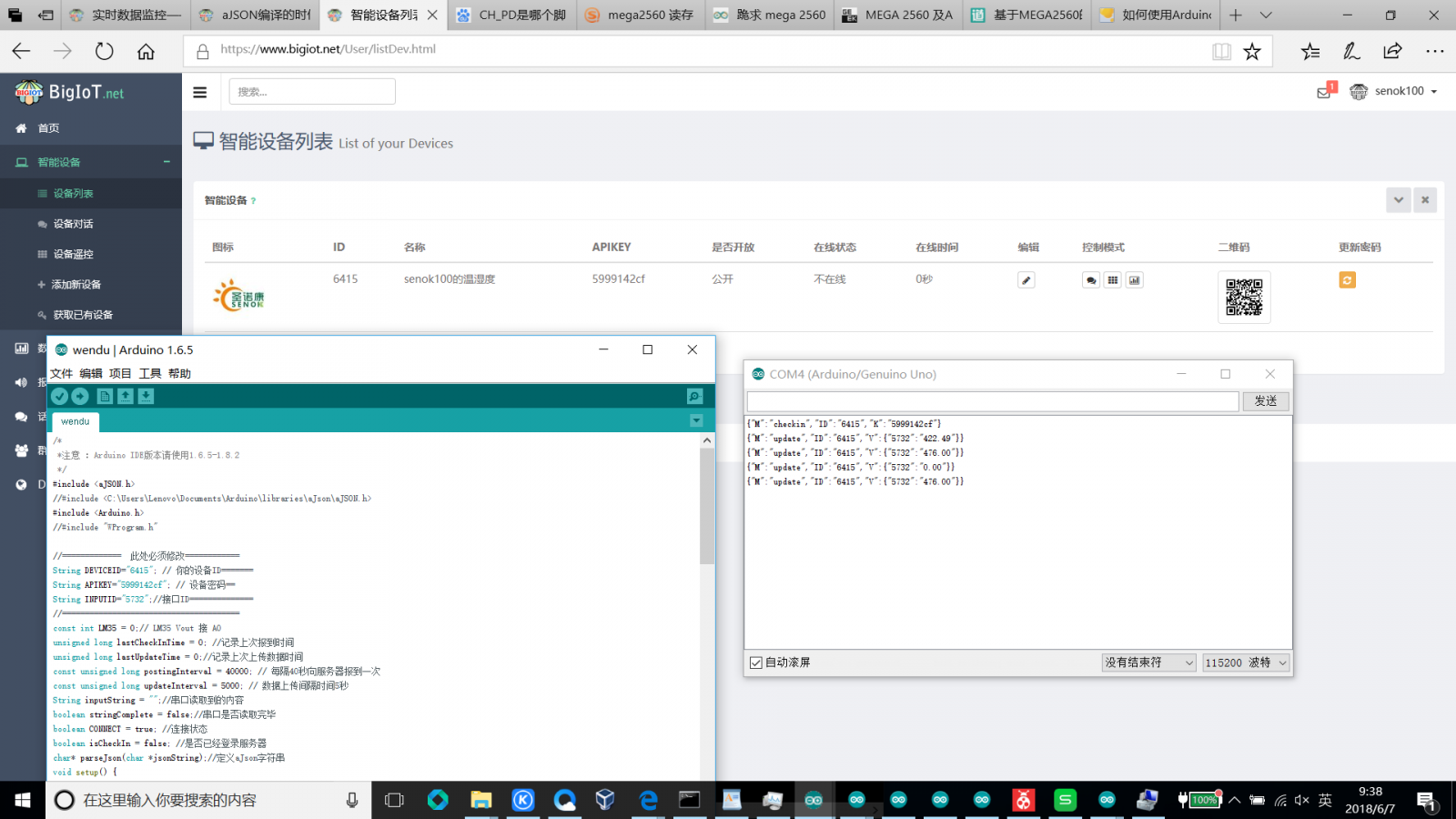1456x819 pixels.
Task: Open the 115200 baud rate dropdown
Action: point(1246,662)
